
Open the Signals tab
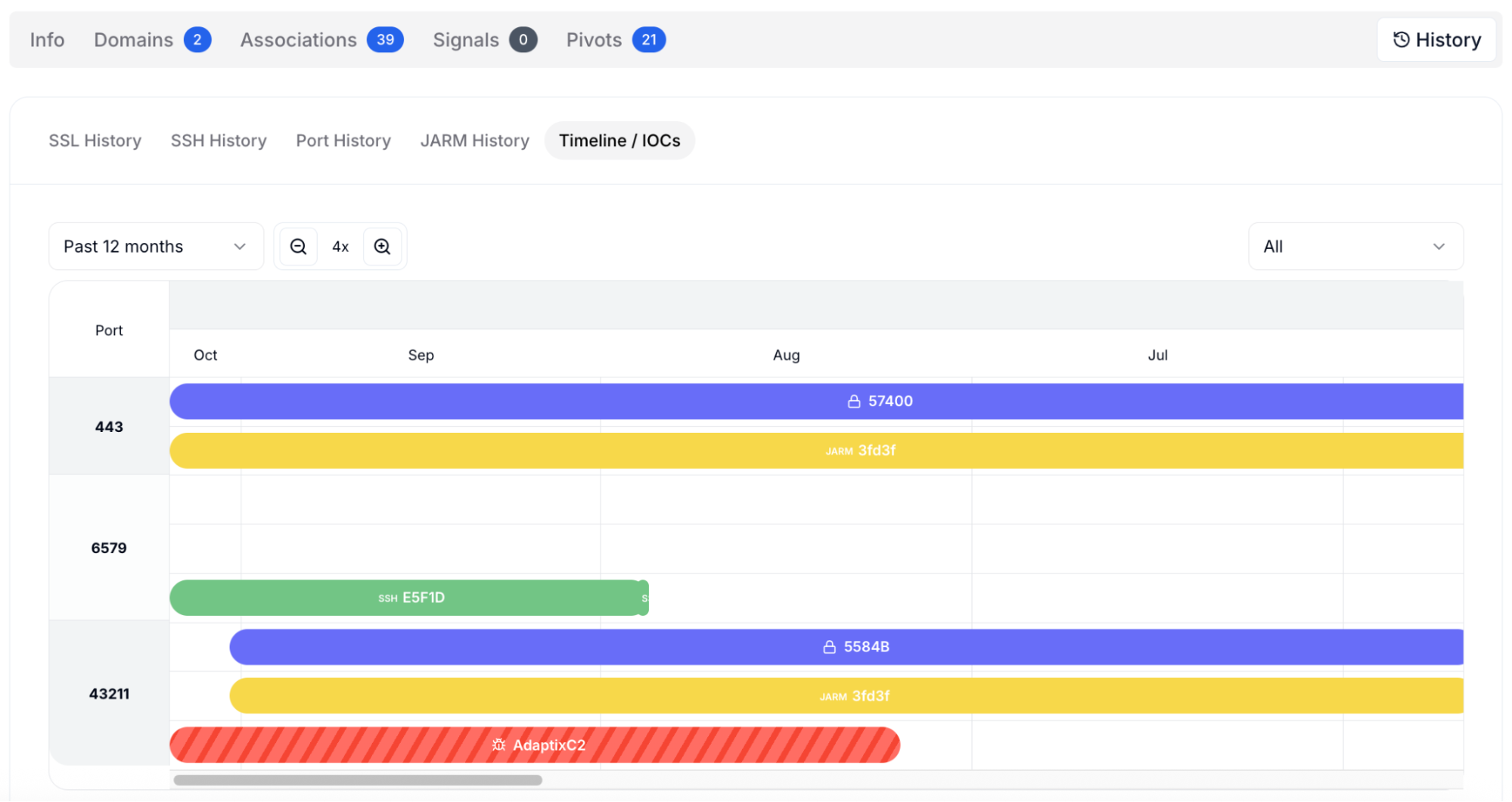click(x=466, y=40)
